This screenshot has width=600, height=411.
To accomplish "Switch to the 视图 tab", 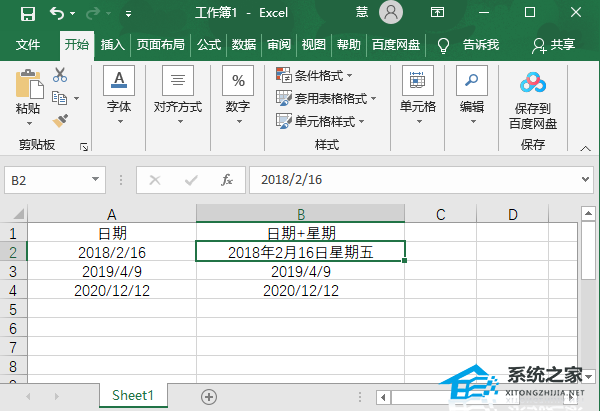I will pos(314,45).
